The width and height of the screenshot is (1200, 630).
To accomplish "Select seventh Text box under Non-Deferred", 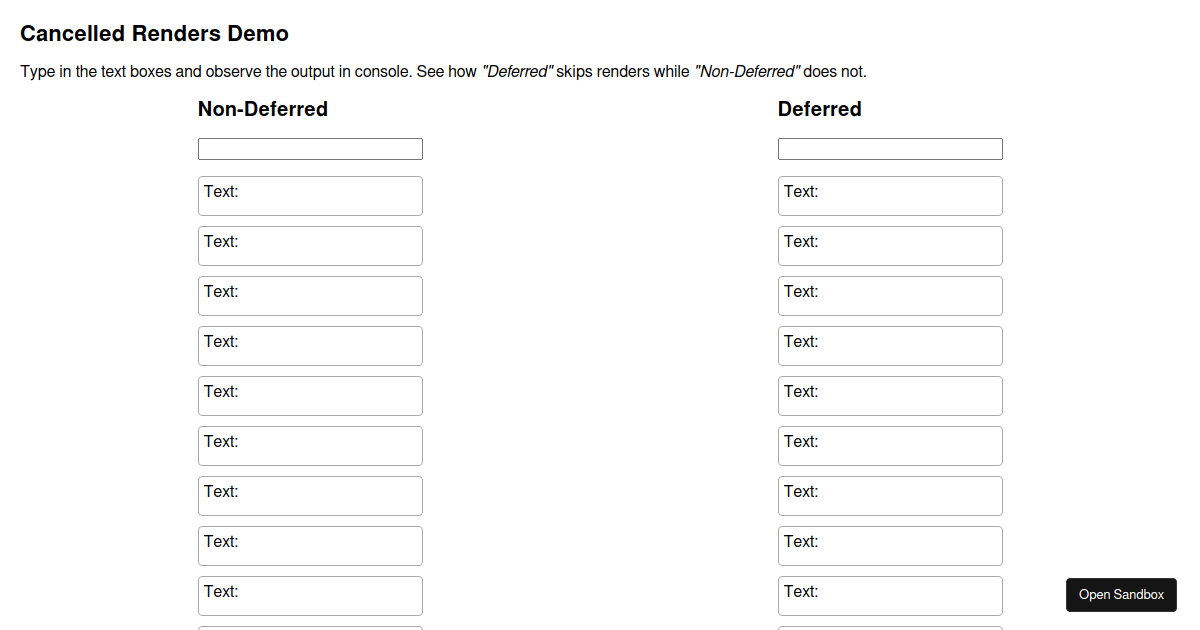I will click(310, 496).
